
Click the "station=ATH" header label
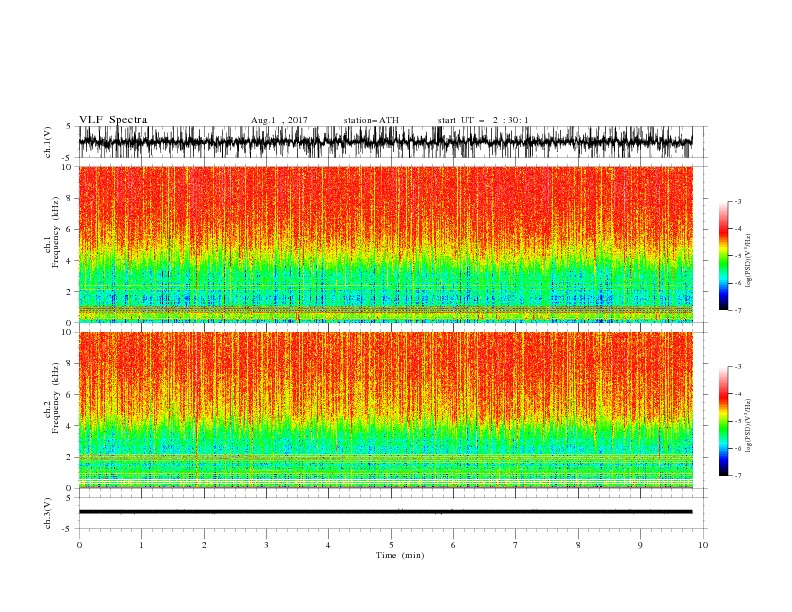(371, 120)
